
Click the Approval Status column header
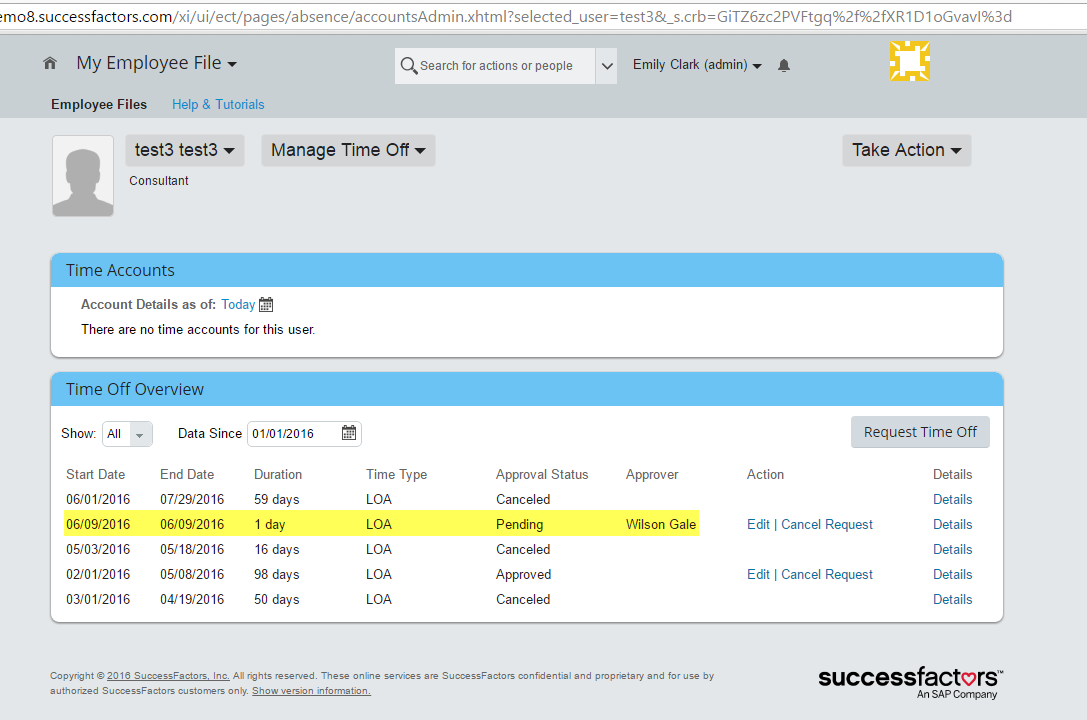pyautogui.click(x=542, y=475)
